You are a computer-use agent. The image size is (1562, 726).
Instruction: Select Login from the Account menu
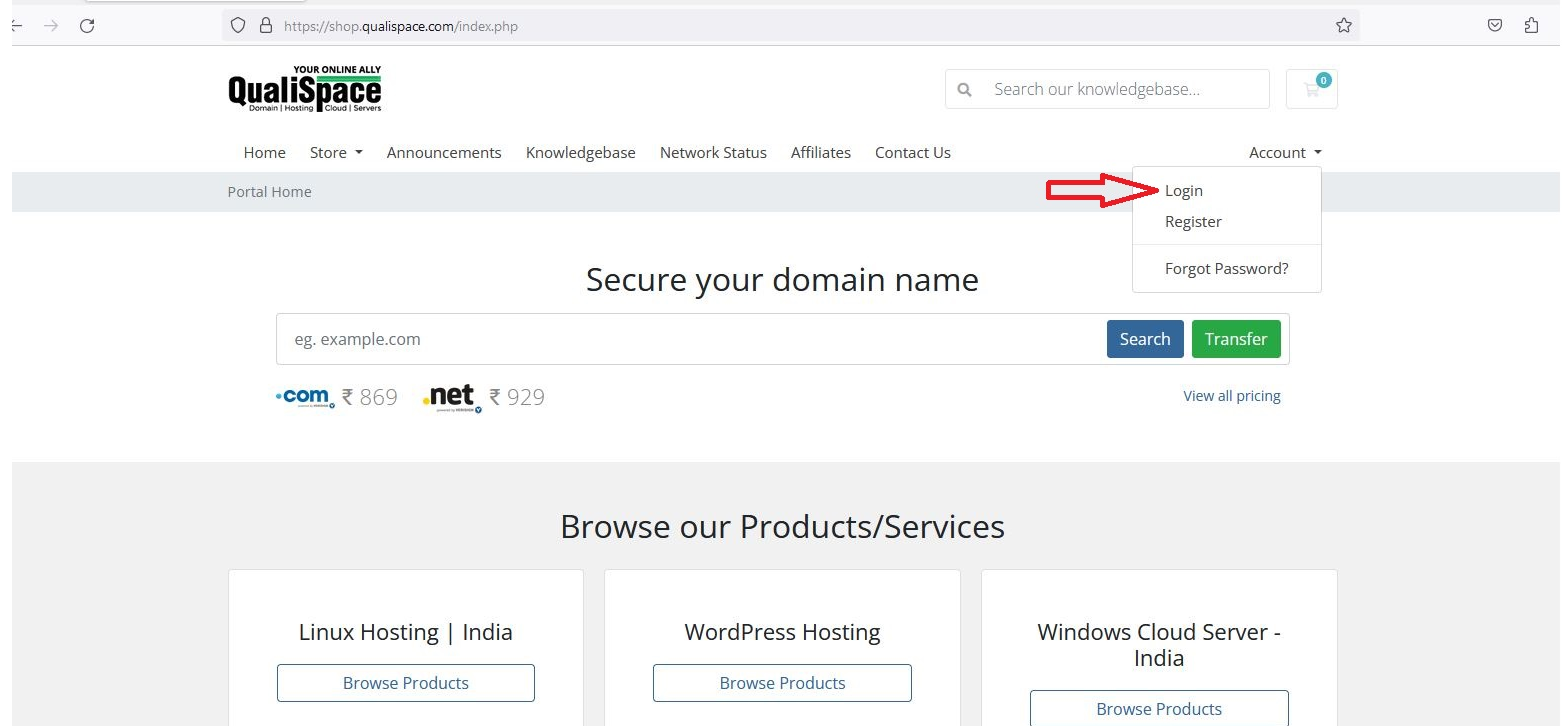pos(1184,190)
